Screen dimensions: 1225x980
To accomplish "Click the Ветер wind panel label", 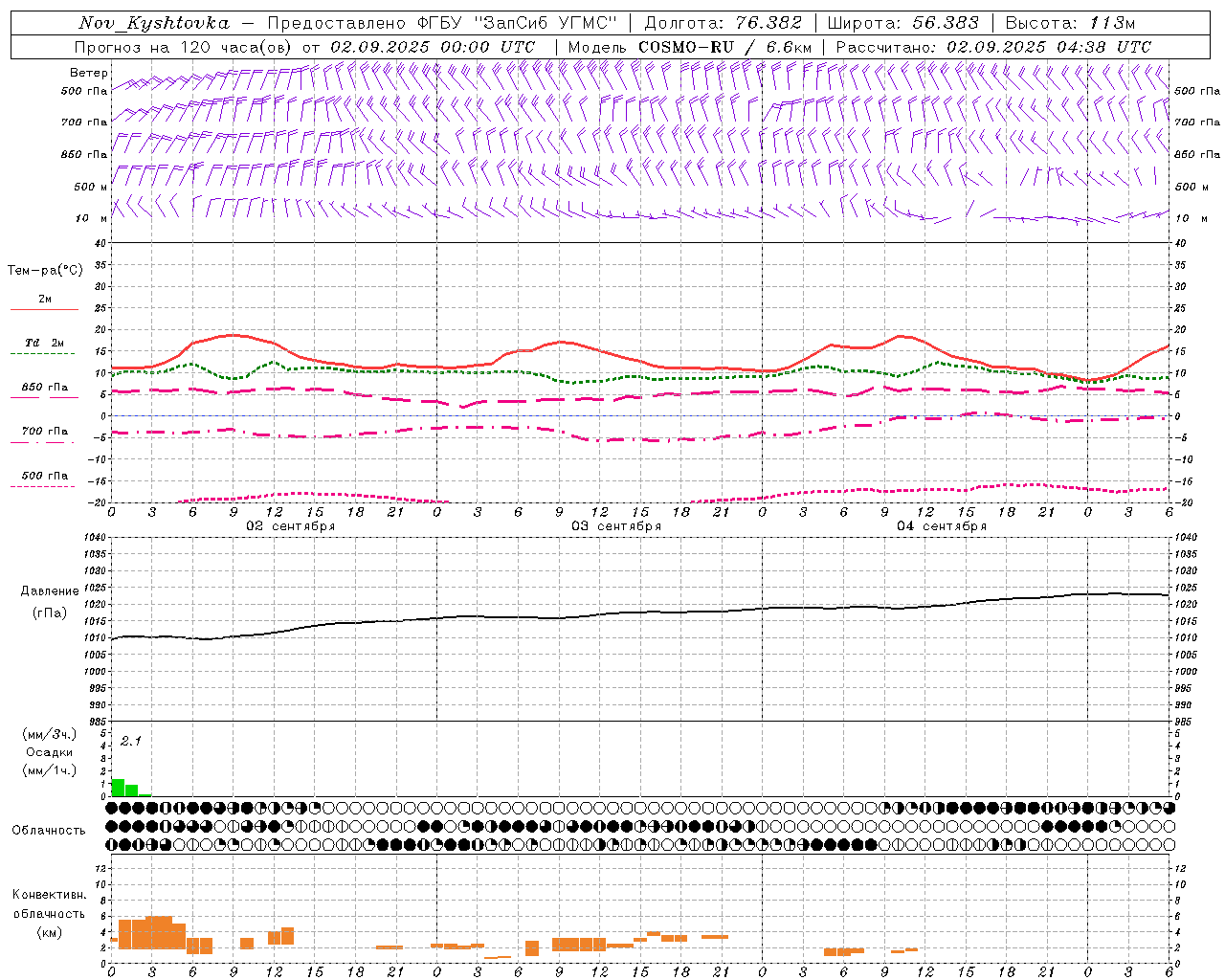I will click(88, 73).
